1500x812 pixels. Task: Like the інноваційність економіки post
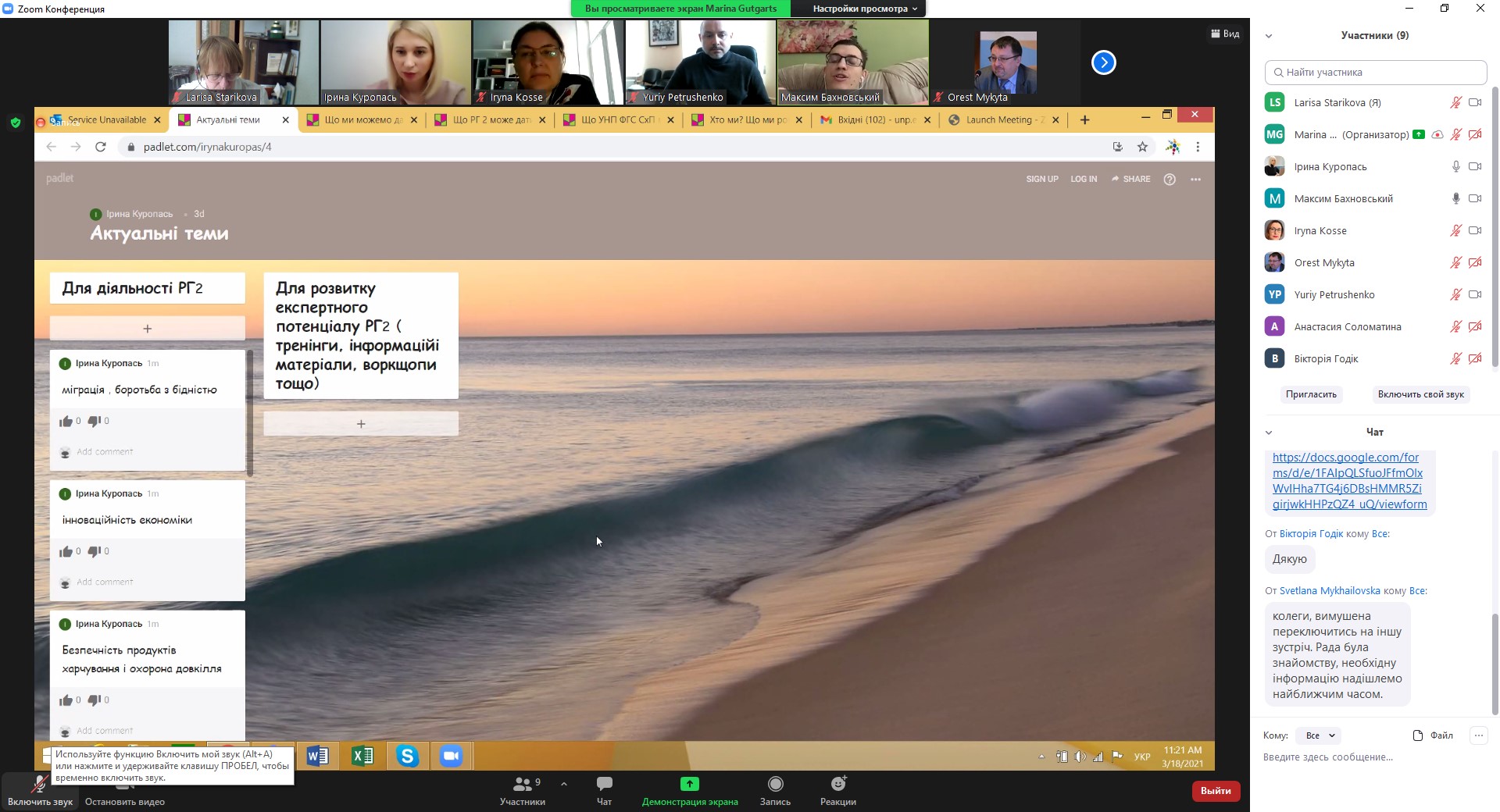pyautogui.click(x=66, y=552)
